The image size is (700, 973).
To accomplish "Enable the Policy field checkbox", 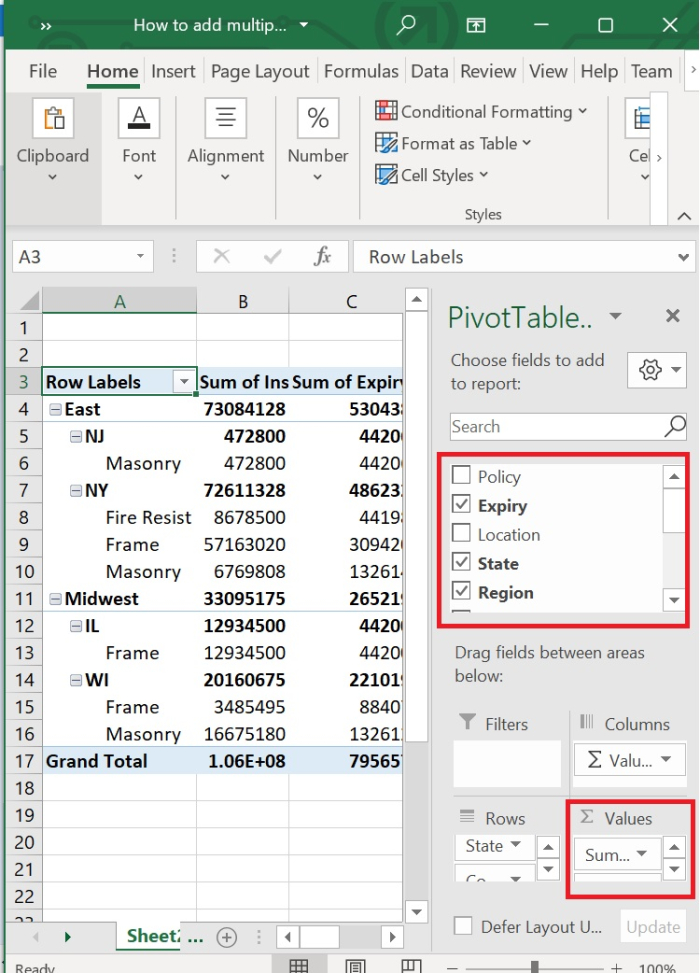I will coord(461,477).
